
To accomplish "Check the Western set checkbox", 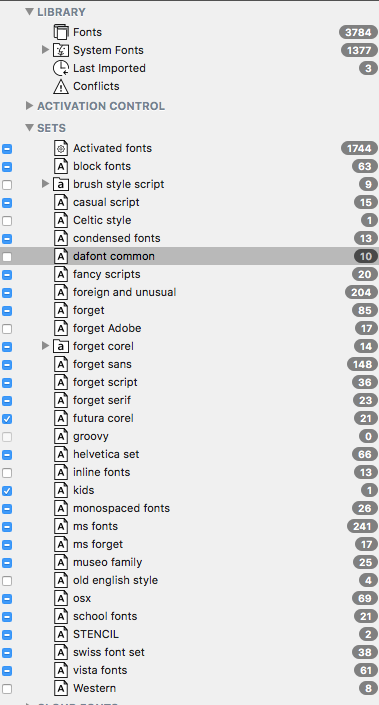I will click(x=7, y=688).
